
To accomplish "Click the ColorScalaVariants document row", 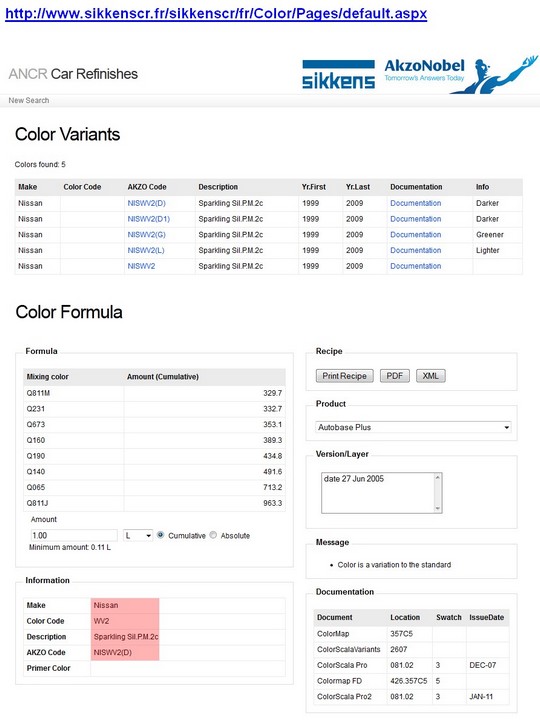I will [411, 650].
